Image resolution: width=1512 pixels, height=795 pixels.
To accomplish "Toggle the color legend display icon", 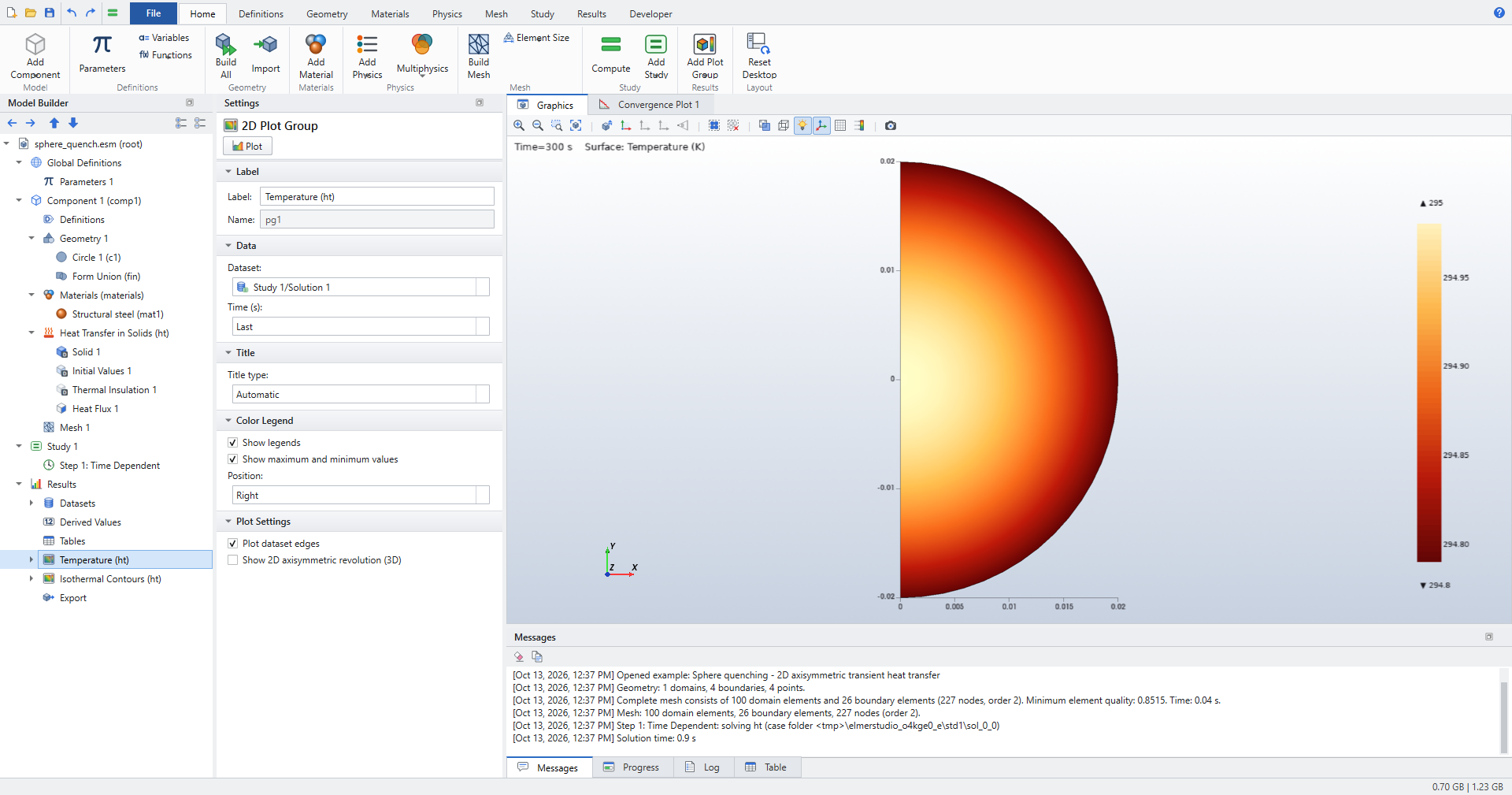I will pyautogui.click(x=859, y=125).
